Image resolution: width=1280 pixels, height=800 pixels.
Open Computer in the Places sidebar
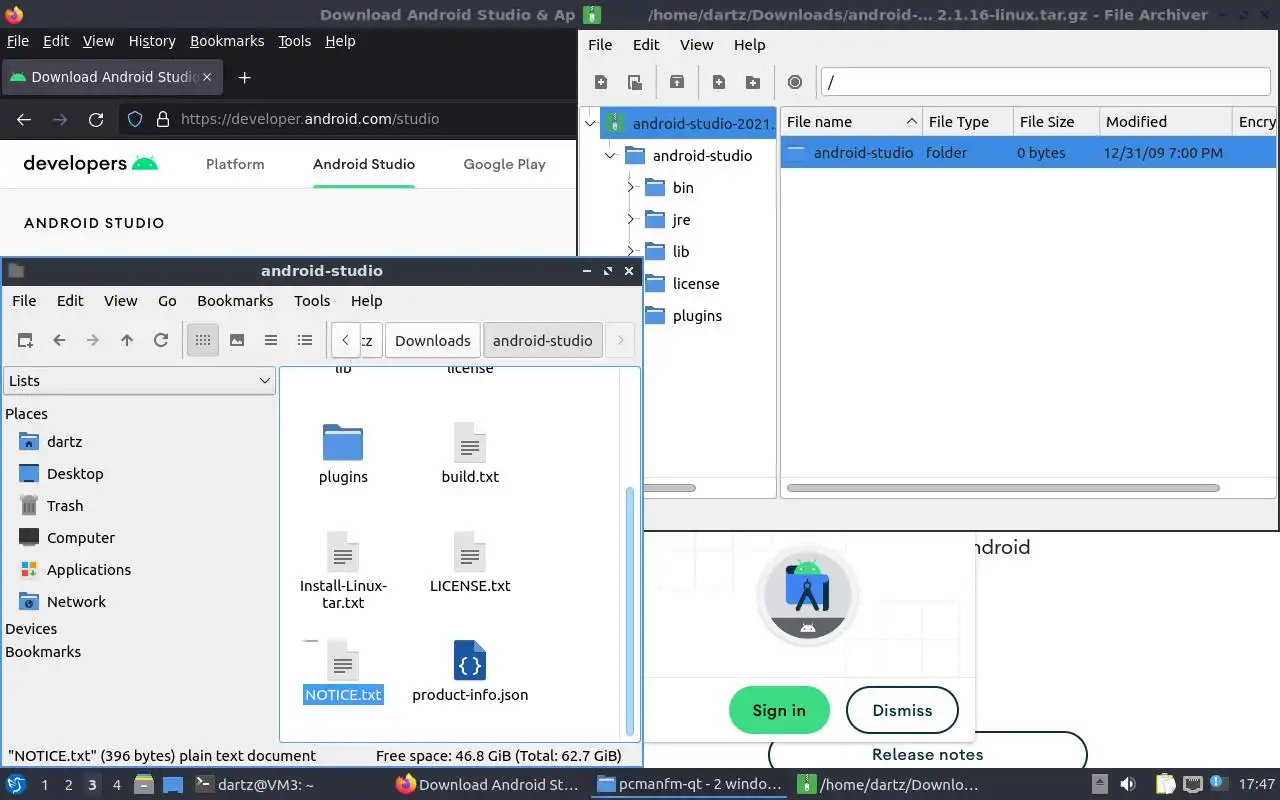pyautogui.click(x=81, y=537)
